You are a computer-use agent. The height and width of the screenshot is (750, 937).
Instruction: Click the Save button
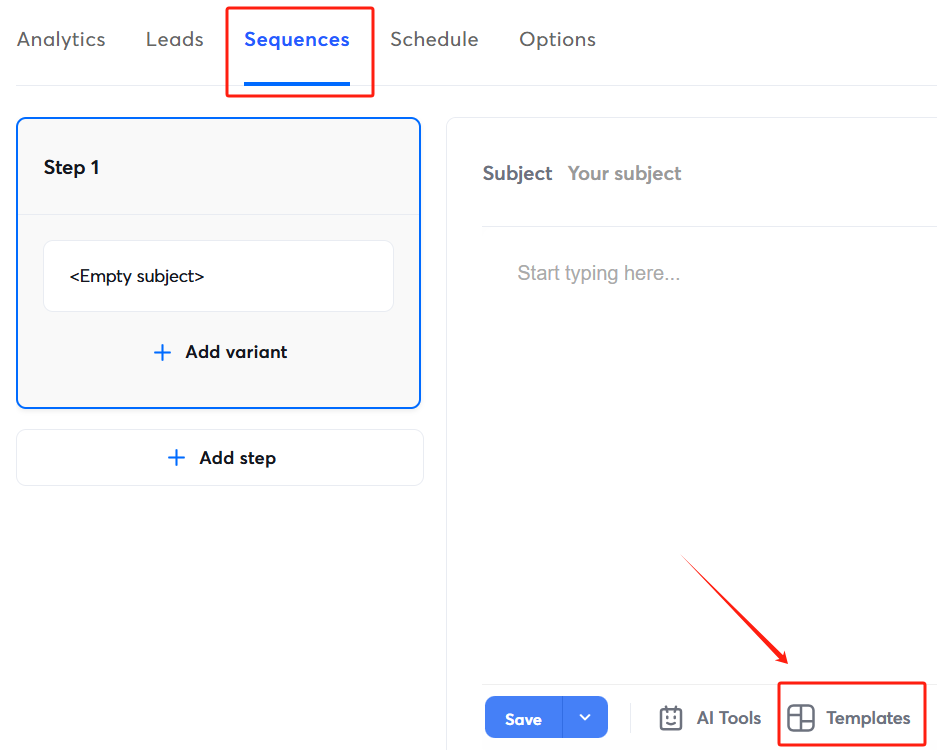[x=523, y=717]
